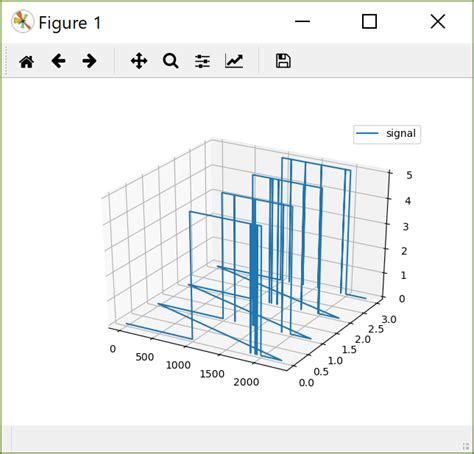Viewport: 474px width, 454px height.
Task: Click y-axis tick label 1.5
Action: click(x=349, y=349)
